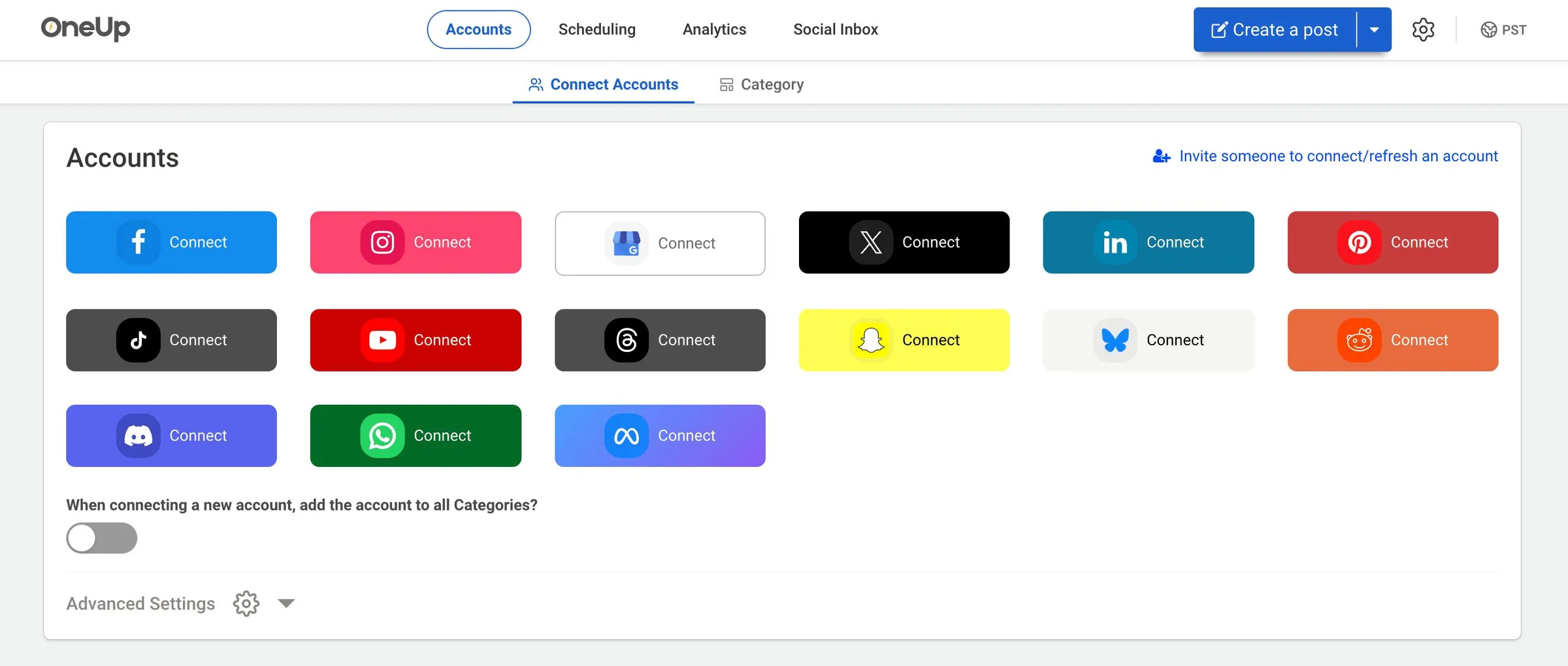Connect a Threads account
The image size is (1568, 666).
coord(660,340)
